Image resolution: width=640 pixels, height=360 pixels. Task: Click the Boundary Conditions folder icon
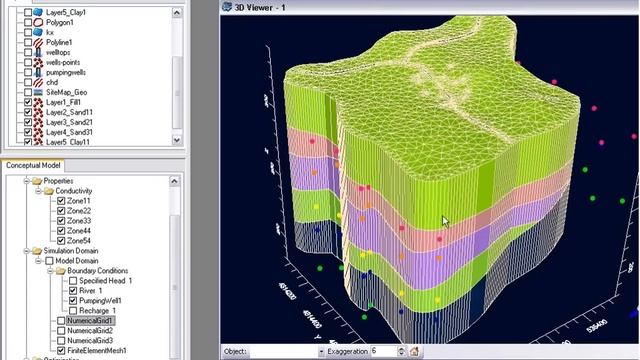61,271
